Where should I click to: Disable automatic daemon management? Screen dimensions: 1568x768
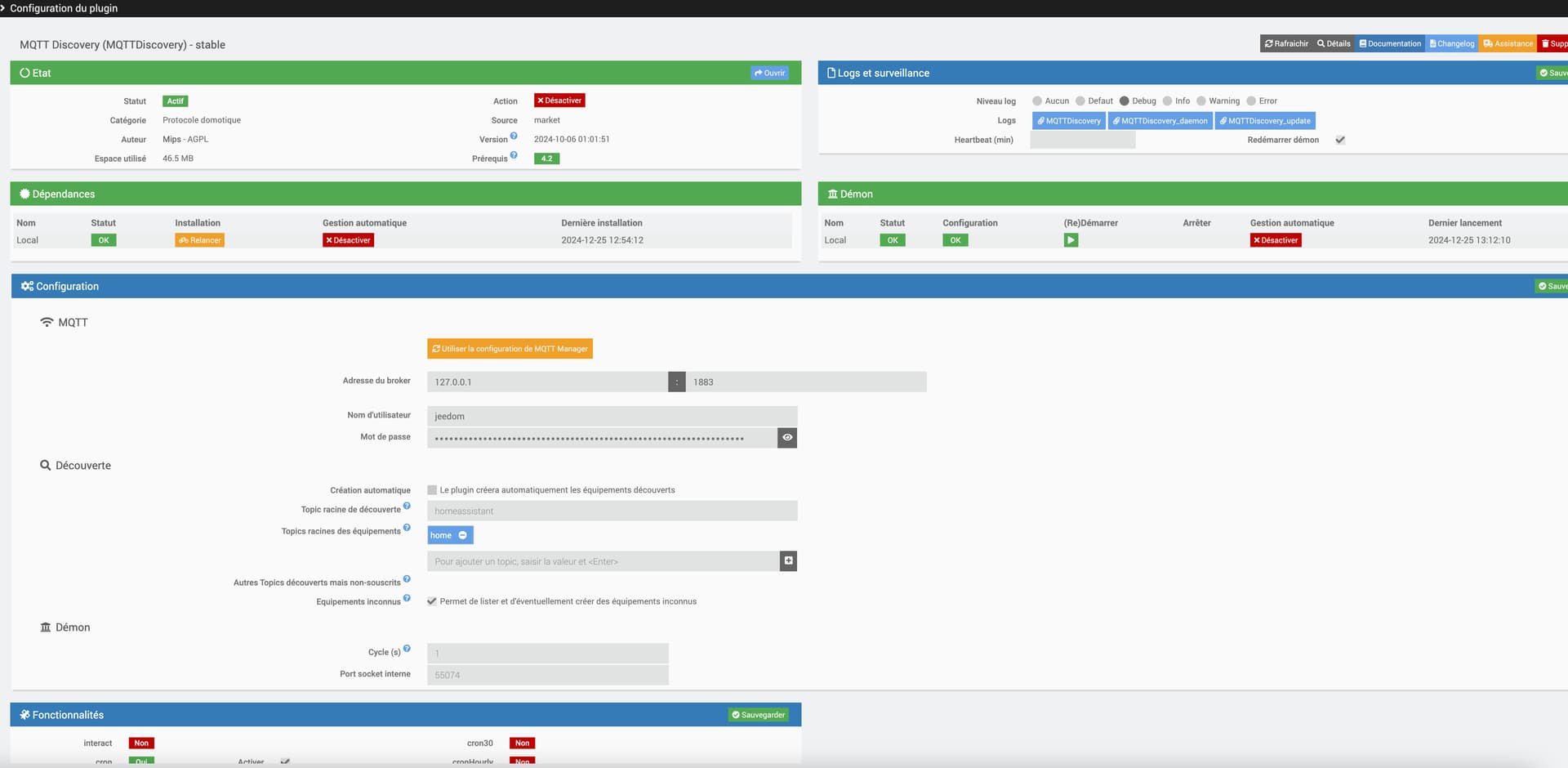[x=1276, y=240]
